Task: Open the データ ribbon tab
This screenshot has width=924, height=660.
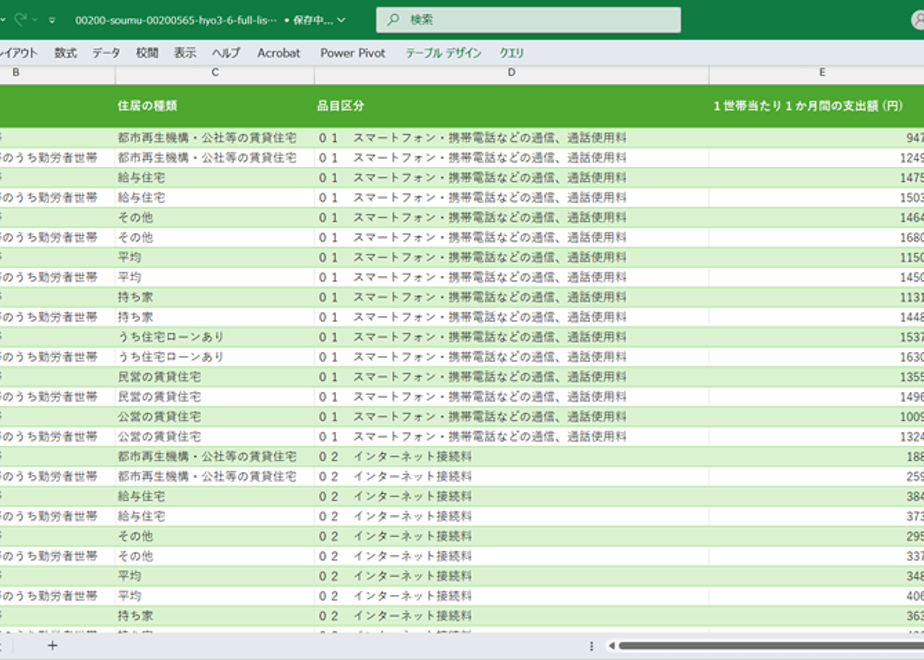Action: point(106,53)
